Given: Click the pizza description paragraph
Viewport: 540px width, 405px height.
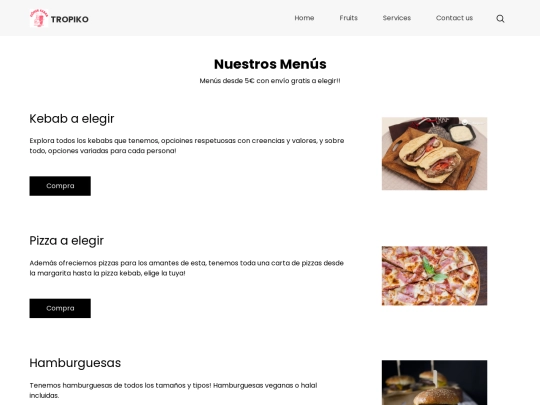Looking at the screenshot, I should point(186,268).
